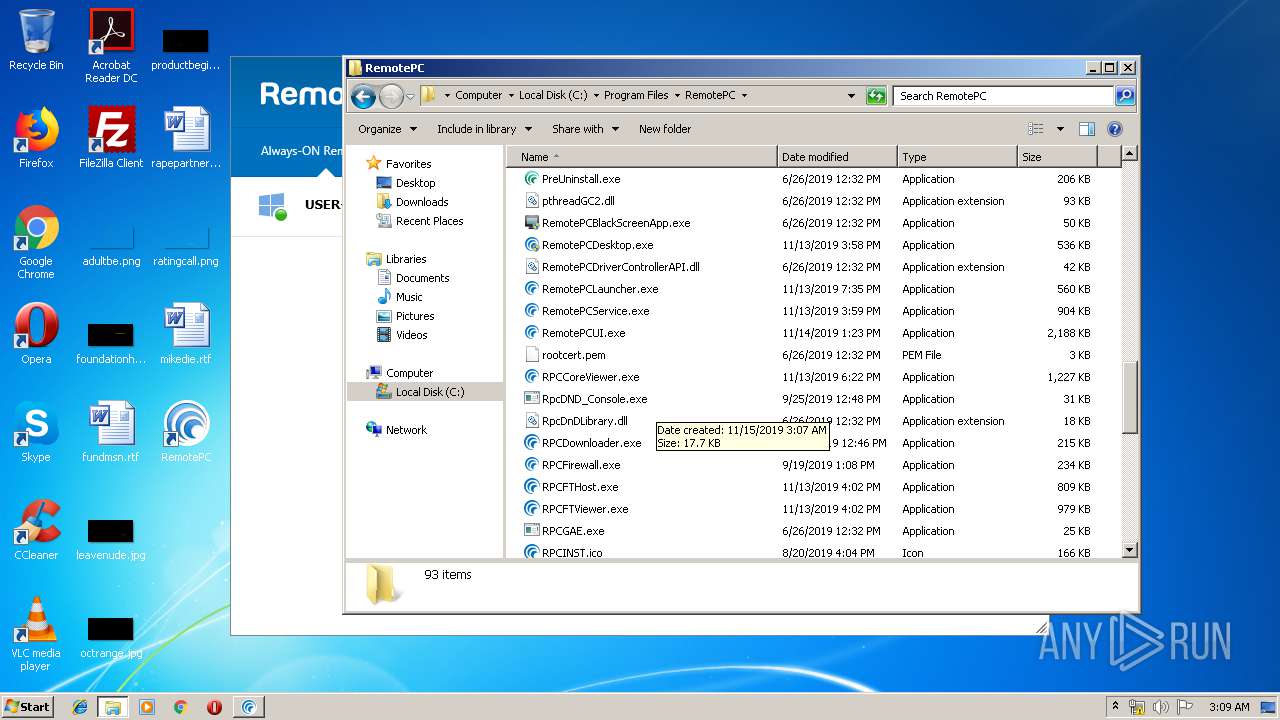Click Start button
The image size is (1280, 720).
[28, 707]
